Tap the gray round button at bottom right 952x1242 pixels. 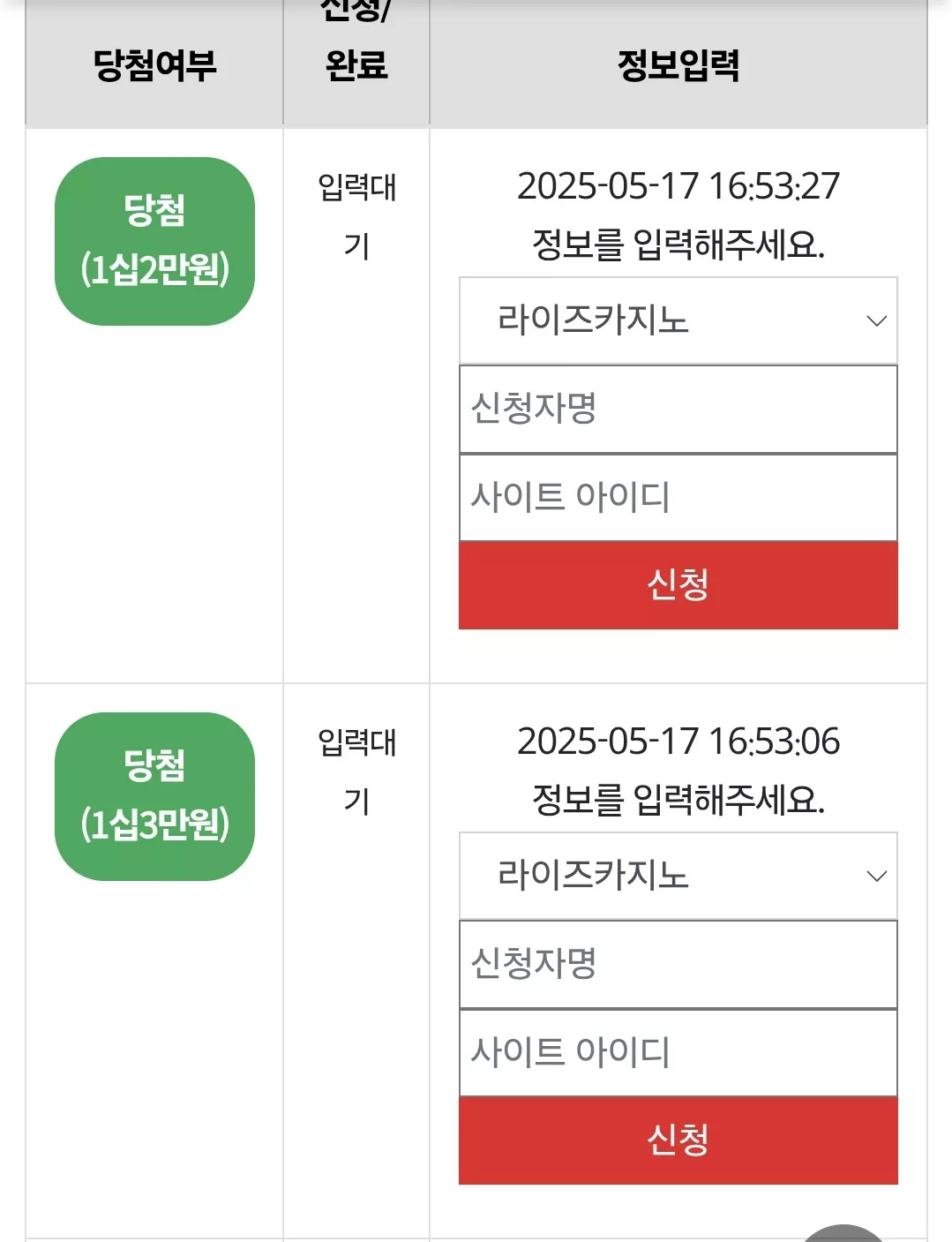click(843, 1233)
